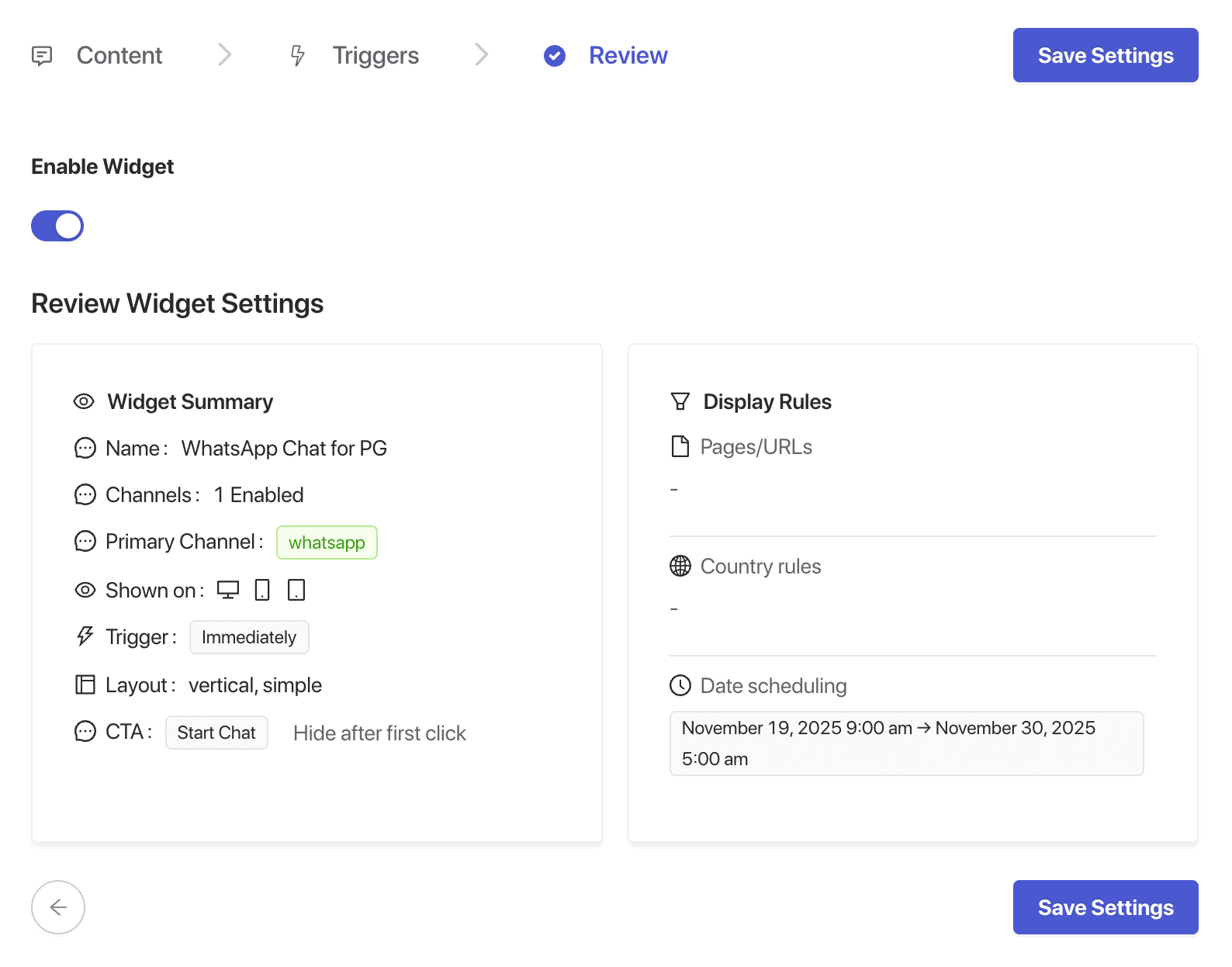Click the Layout grid icon

click(x=85, y=685)
